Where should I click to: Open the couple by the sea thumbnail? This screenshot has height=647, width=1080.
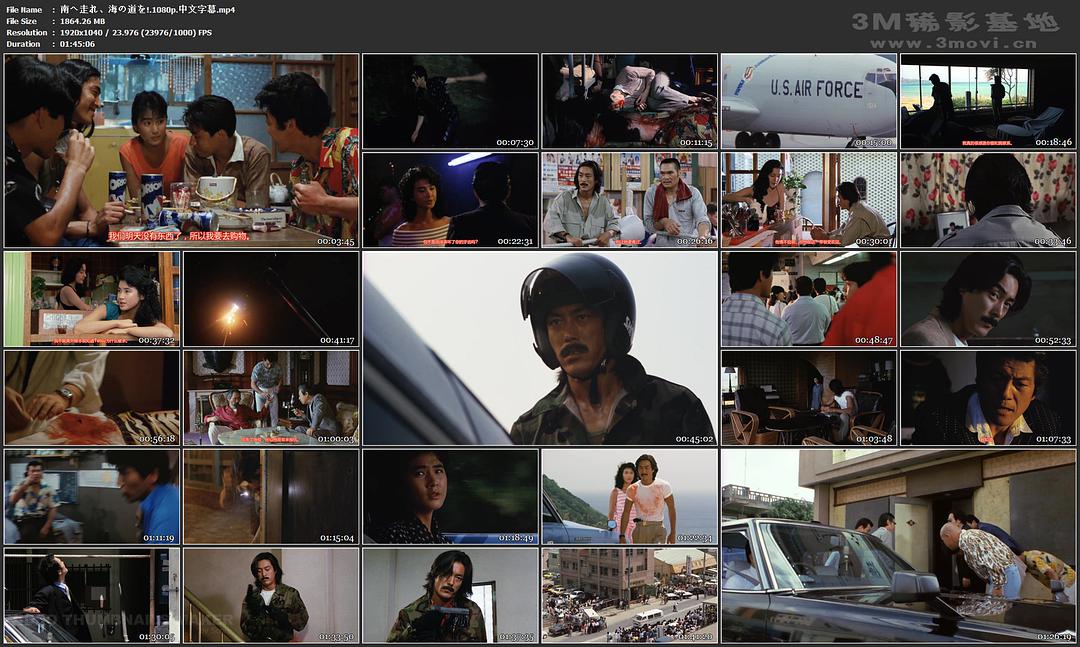point(629,496)
